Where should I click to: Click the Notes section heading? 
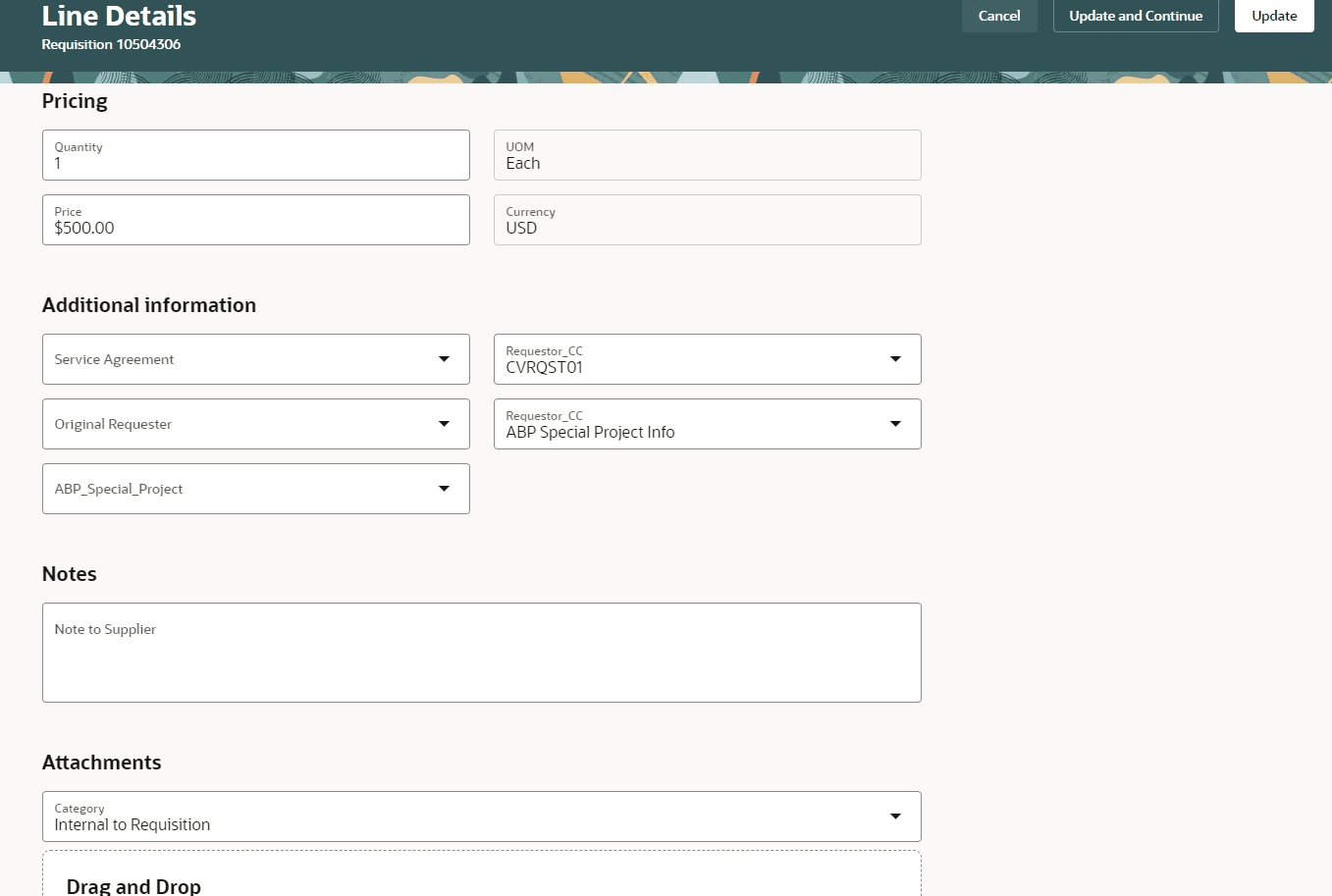[70, 574]
